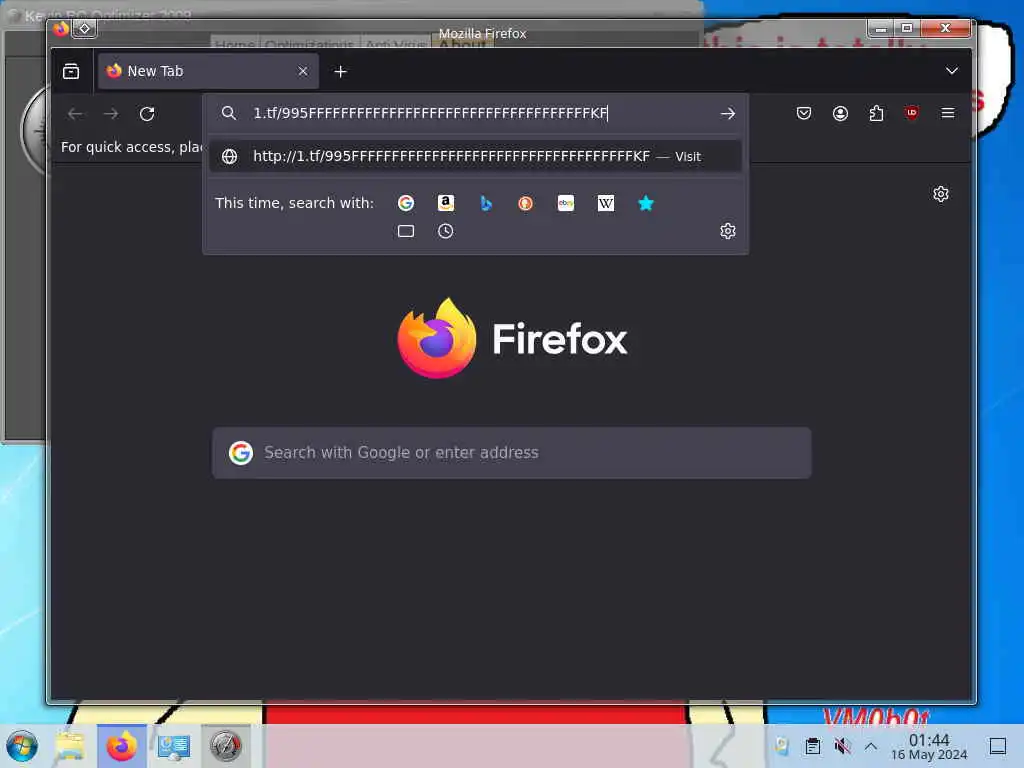
Task: Close the New Tab tab
Action: click(303, 71)
